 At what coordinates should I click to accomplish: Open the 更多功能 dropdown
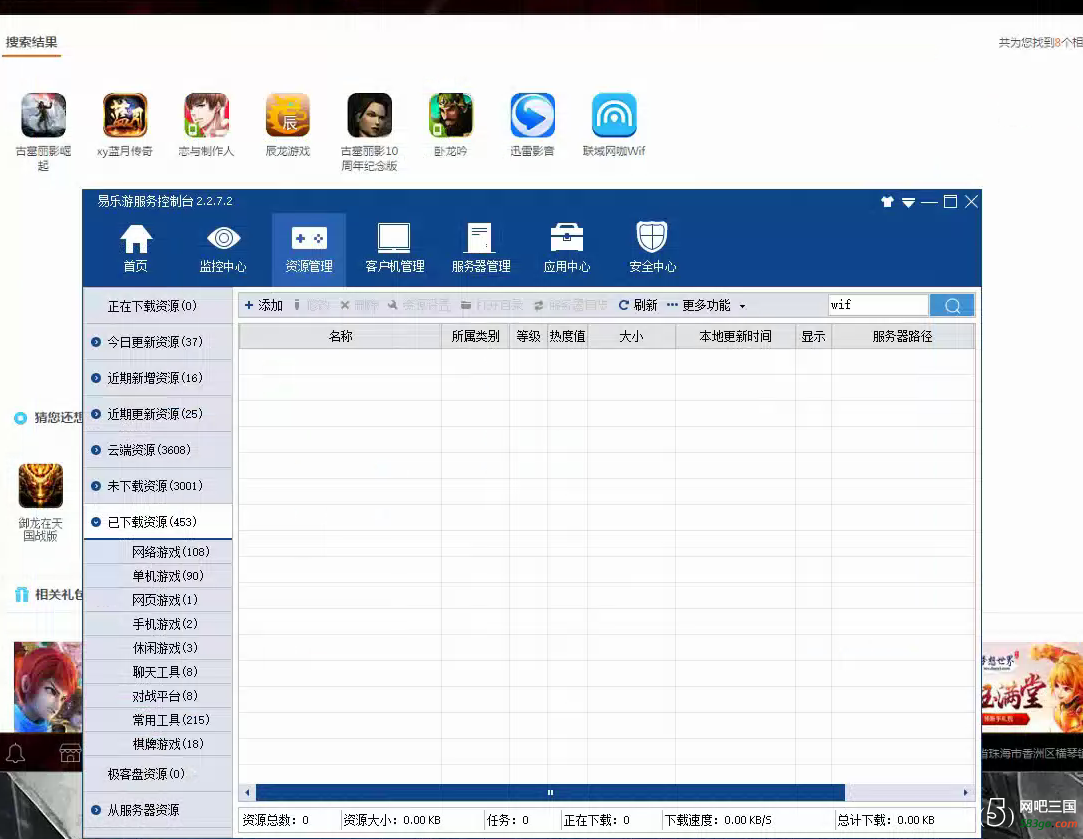tap(706, 305)
